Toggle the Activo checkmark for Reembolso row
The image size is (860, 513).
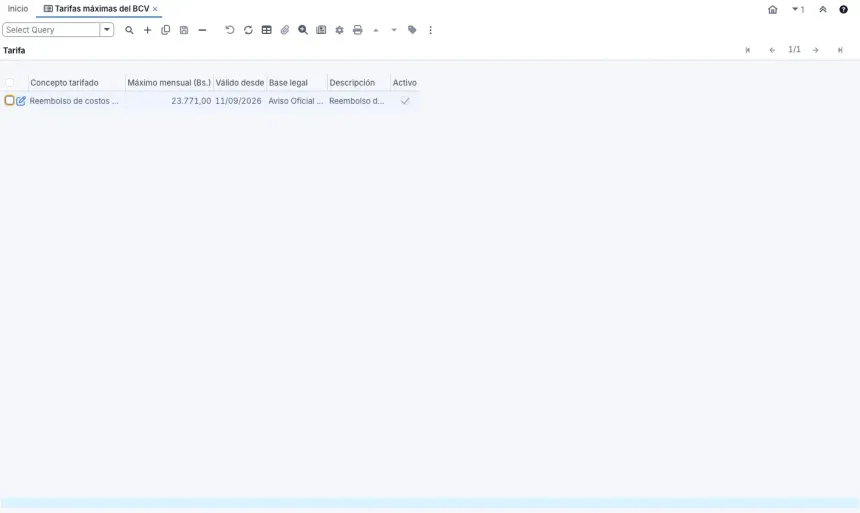point(405,101)
